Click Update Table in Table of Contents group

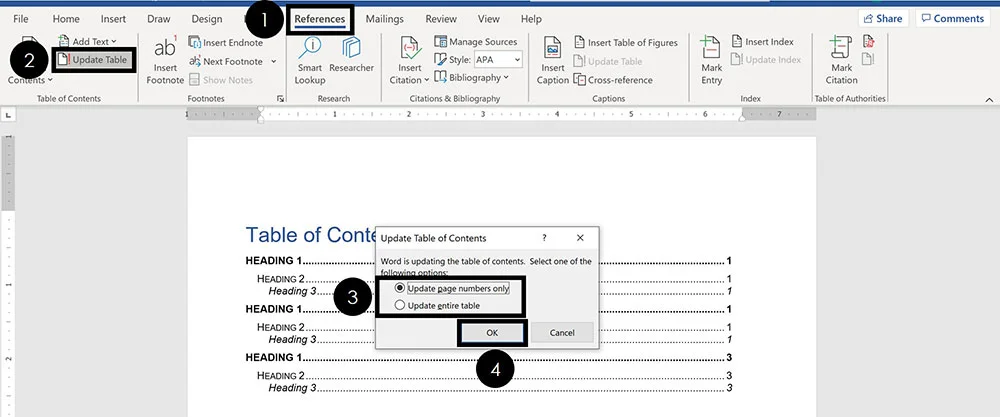[x=94, y=60]
